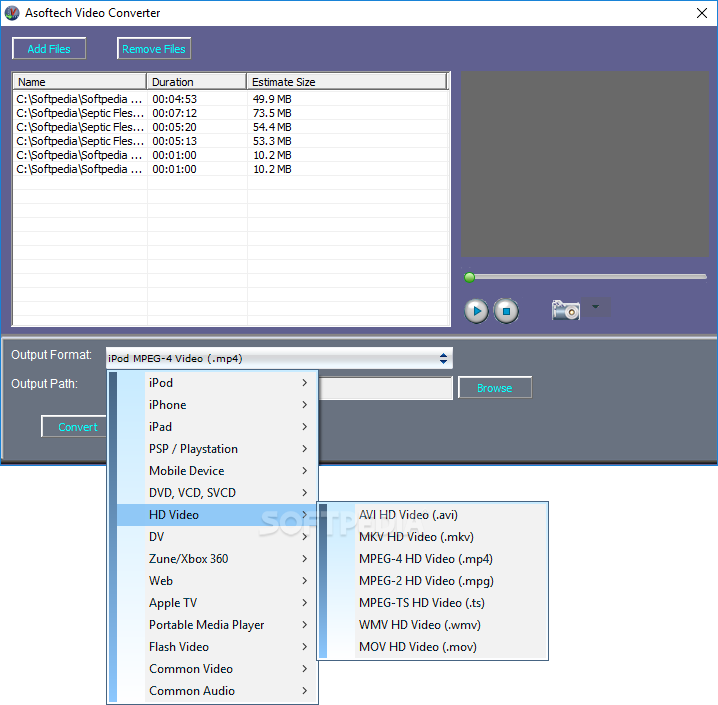Choose MPEG-4 HD Video (.mp4)
The height and width of the screenshot is (705, 718).
click(x=437, y=559)
